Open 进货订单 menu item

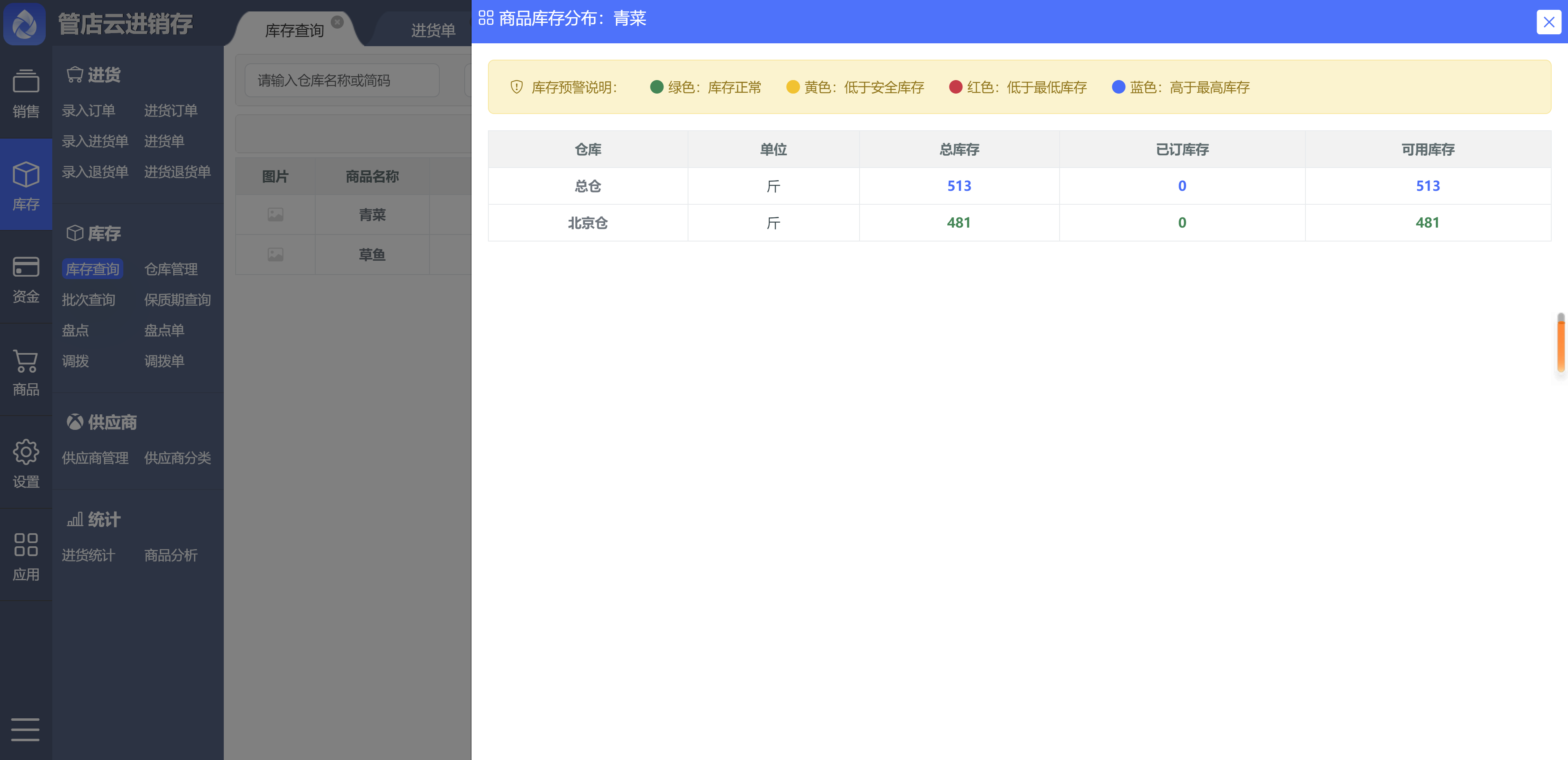point(170,111)
